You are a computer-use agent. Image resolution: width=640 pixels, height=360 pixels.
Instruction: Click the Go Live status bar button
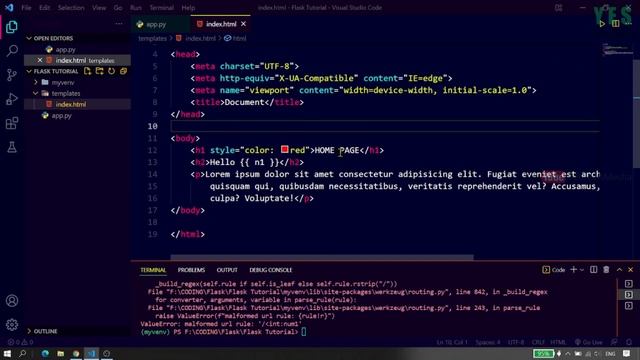[589, 342]
